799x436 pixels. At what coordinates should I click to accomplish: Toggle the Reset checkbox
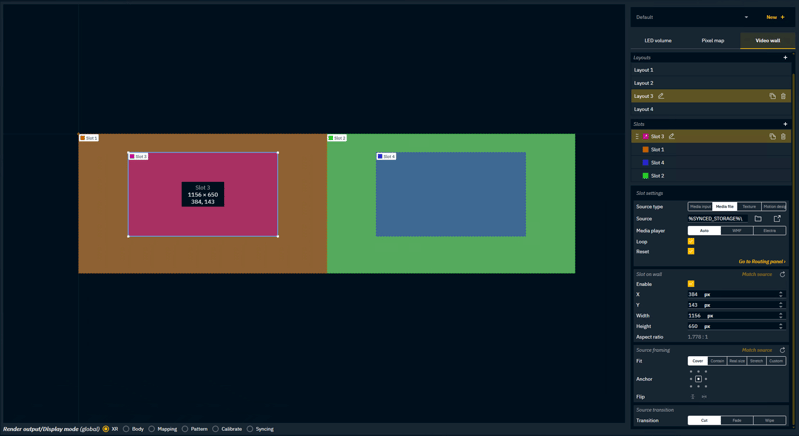click(691, 251)
